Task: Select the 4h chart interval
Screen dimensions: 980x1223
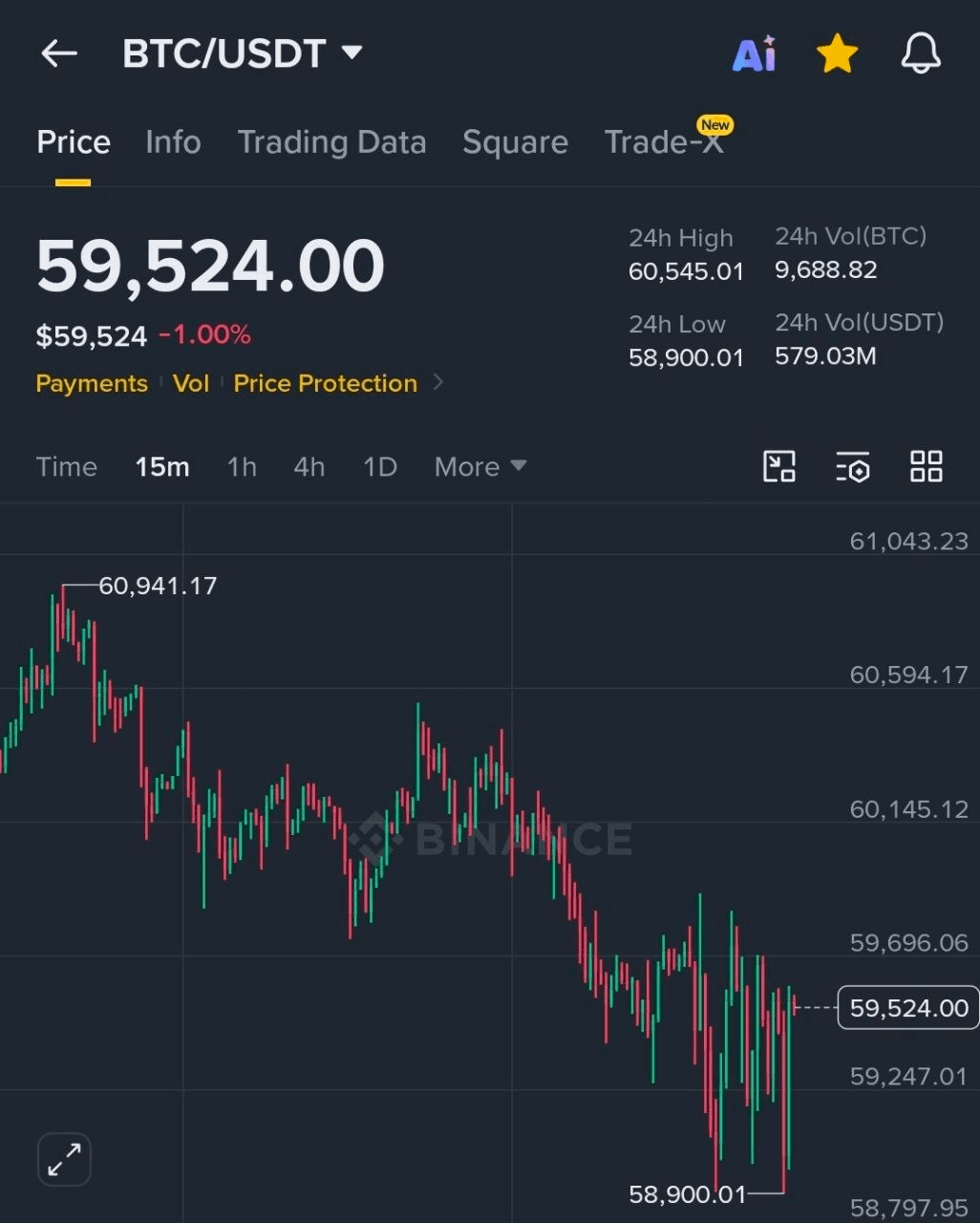Action: [x=309, y=466]
